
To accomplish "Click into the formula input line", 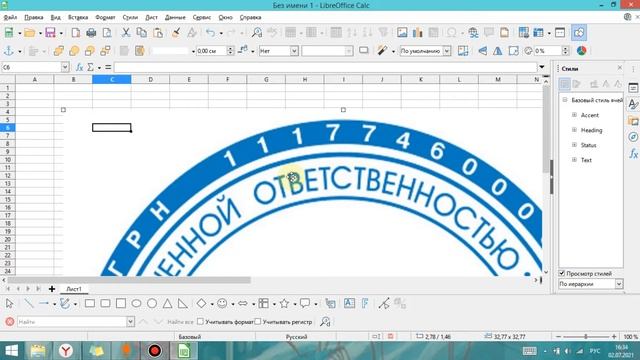I will (325, 67).
